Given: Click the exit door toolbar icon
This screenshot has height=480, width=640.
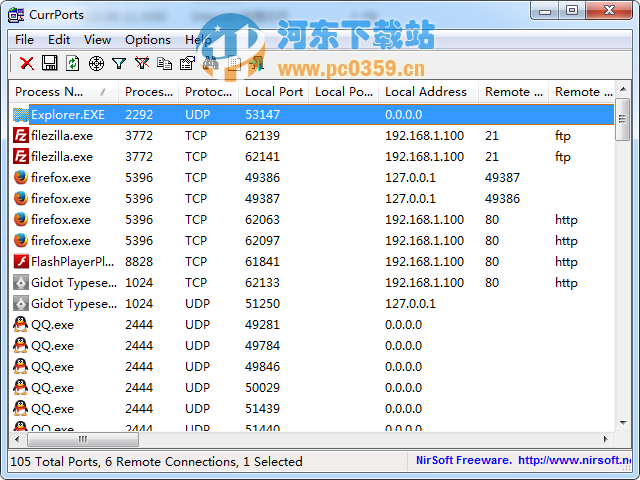Looking at the screenshot, I should [257, 63].
